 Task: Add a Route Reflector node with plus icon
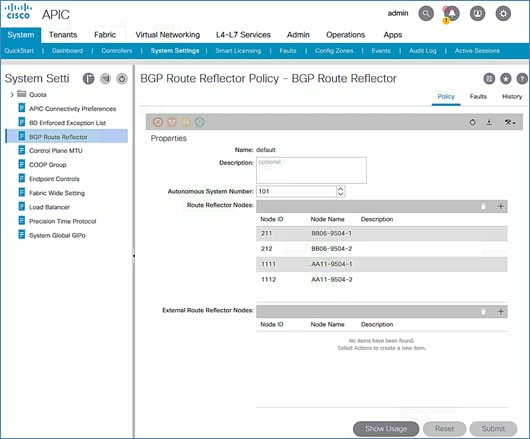501,206
